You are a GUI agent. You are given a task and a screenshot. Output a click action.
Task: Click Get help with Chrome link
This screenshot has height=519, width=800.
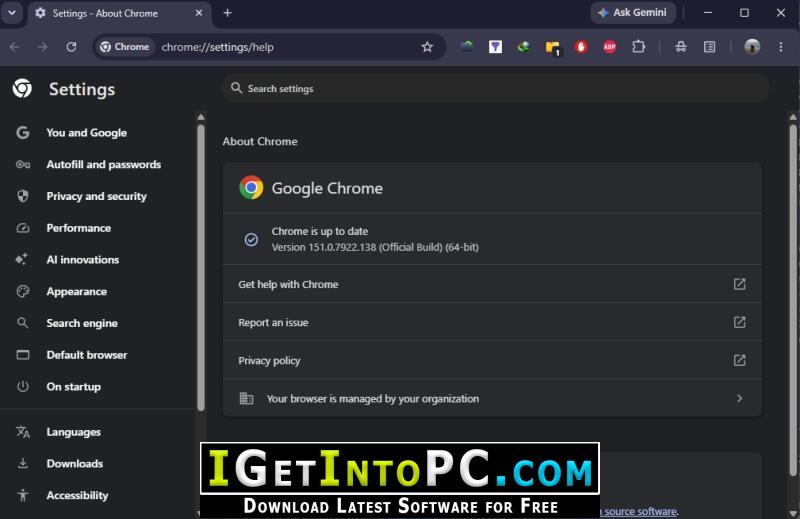coord(492,284)
